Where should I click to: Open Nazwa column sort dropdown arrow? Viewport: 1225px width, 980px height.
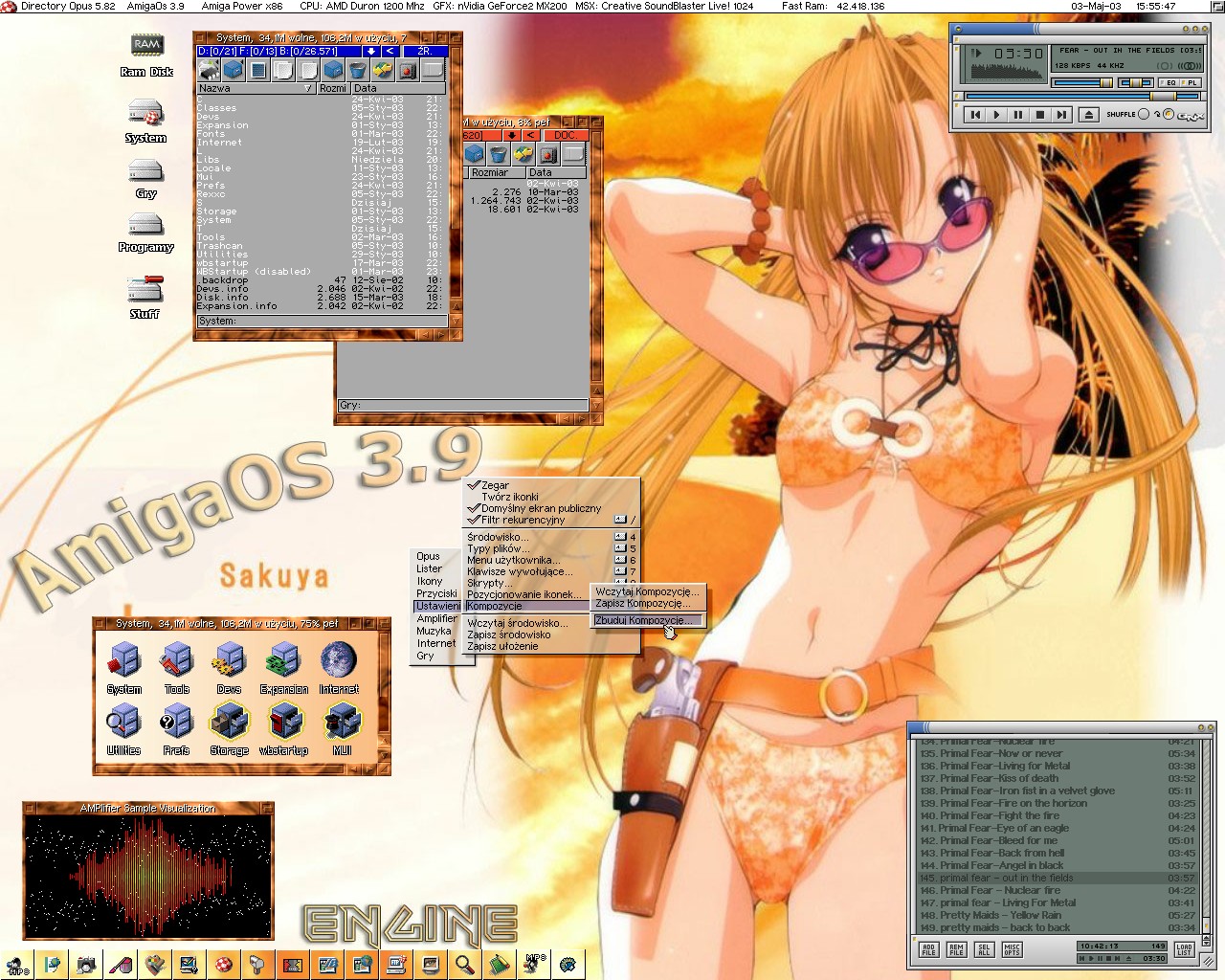tap(307, 88)
